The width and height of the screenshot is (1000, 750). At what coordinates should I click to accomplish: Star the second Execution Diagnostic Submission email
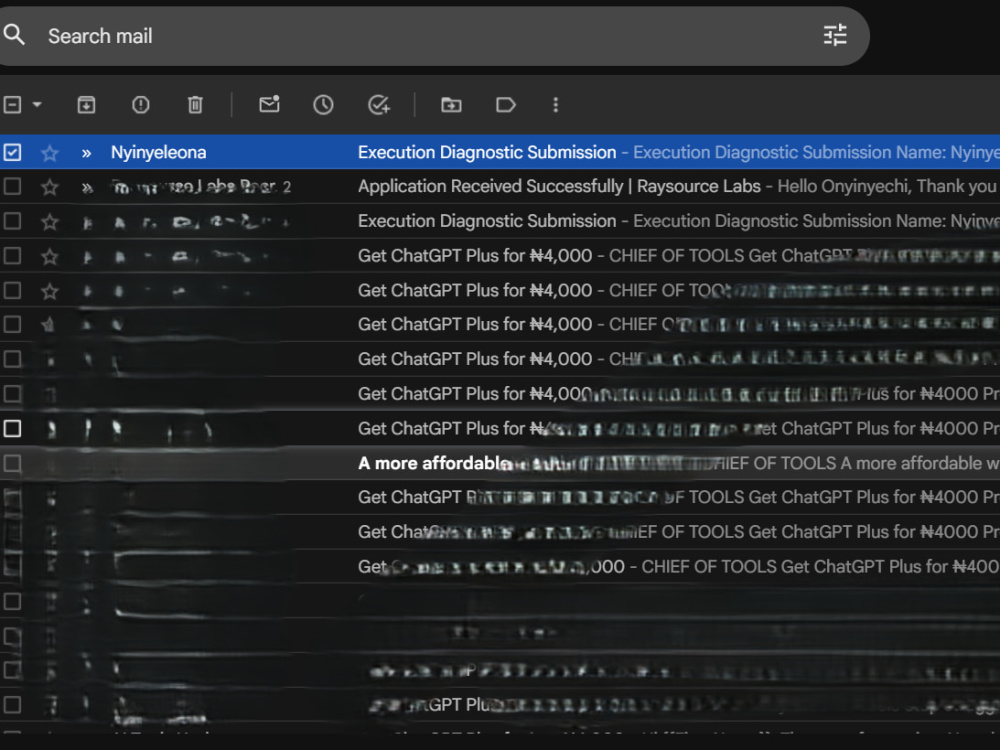pyautogui.click(x=50, y=222)
